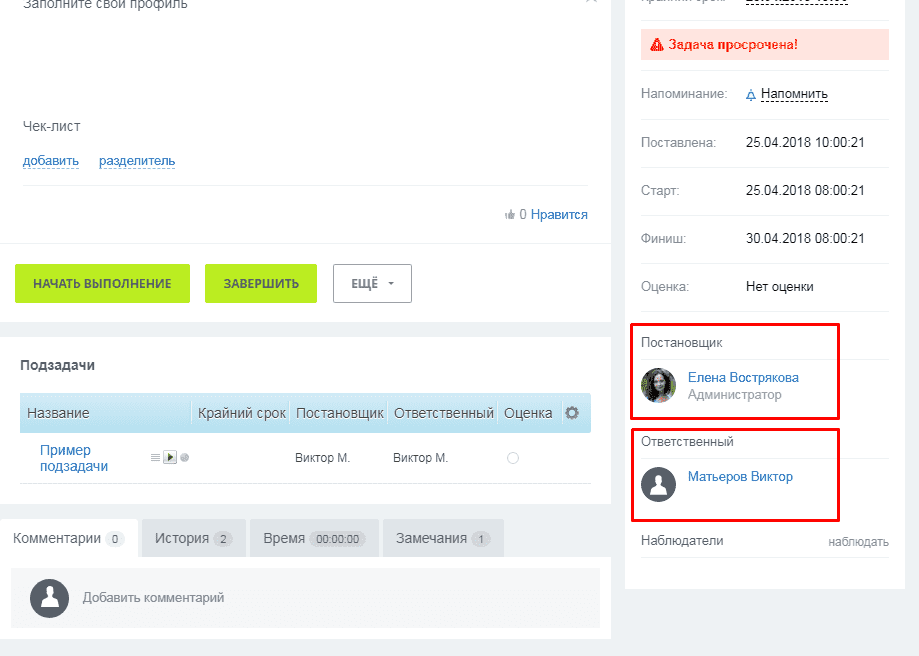The width and height of the screenshot is (919, 656).
Task: Click the thumbs-up like icon
Action: coord(510,214)
